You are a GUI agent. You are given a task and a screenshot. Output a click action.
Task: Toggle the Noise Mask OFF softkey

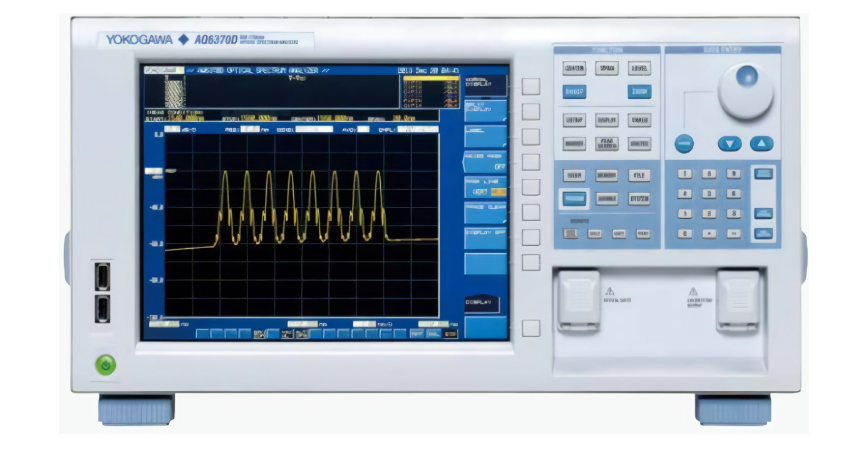(x=486, y=161)
